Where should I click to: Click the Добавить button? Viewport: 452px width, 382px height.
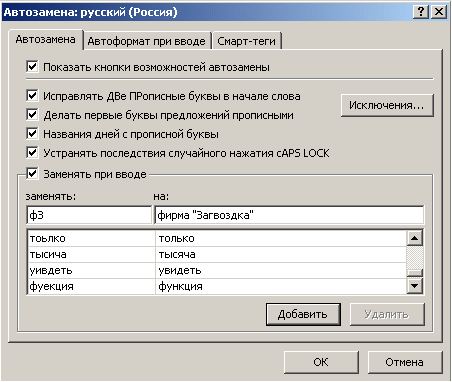click(x=303, y=314)
